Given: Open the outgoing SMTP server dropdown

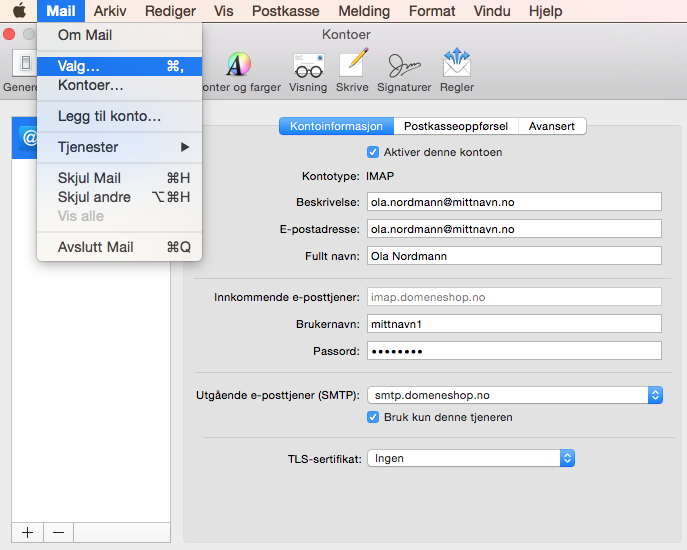Looking at the screenshot, I should 515,395.
